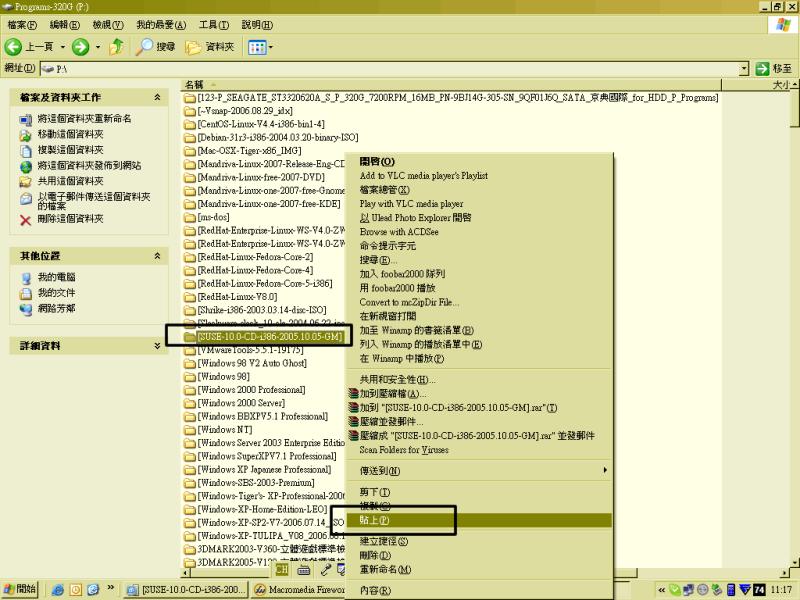800x600 pixels.
Task: Click the blue inverted triangle tray icon
Action: [745, 590]
